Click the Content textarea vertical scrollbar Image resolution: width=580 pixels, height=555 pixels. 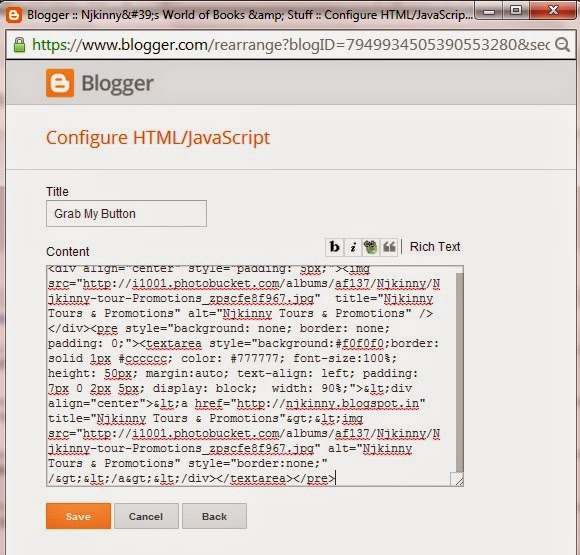[x=459, y=372]
